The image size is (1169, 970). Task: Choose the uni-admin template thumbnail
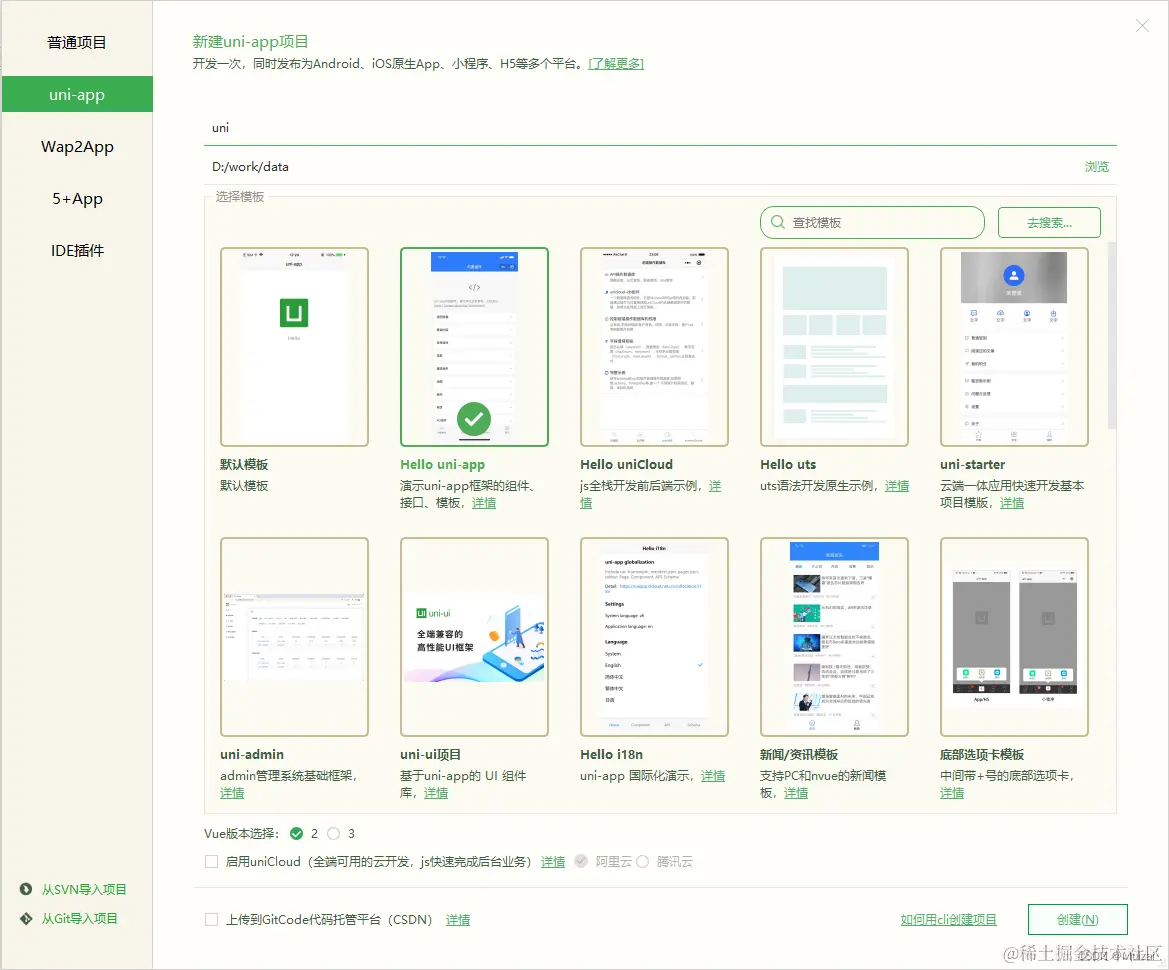pos(294,637)
